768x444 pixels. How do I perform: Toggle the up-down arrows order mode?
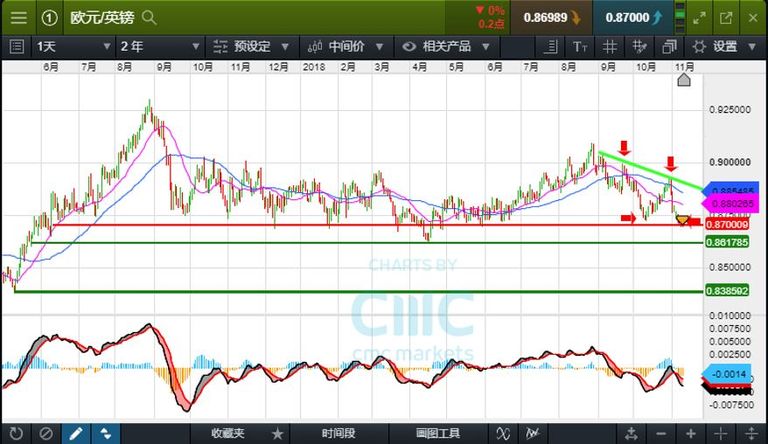105,433
